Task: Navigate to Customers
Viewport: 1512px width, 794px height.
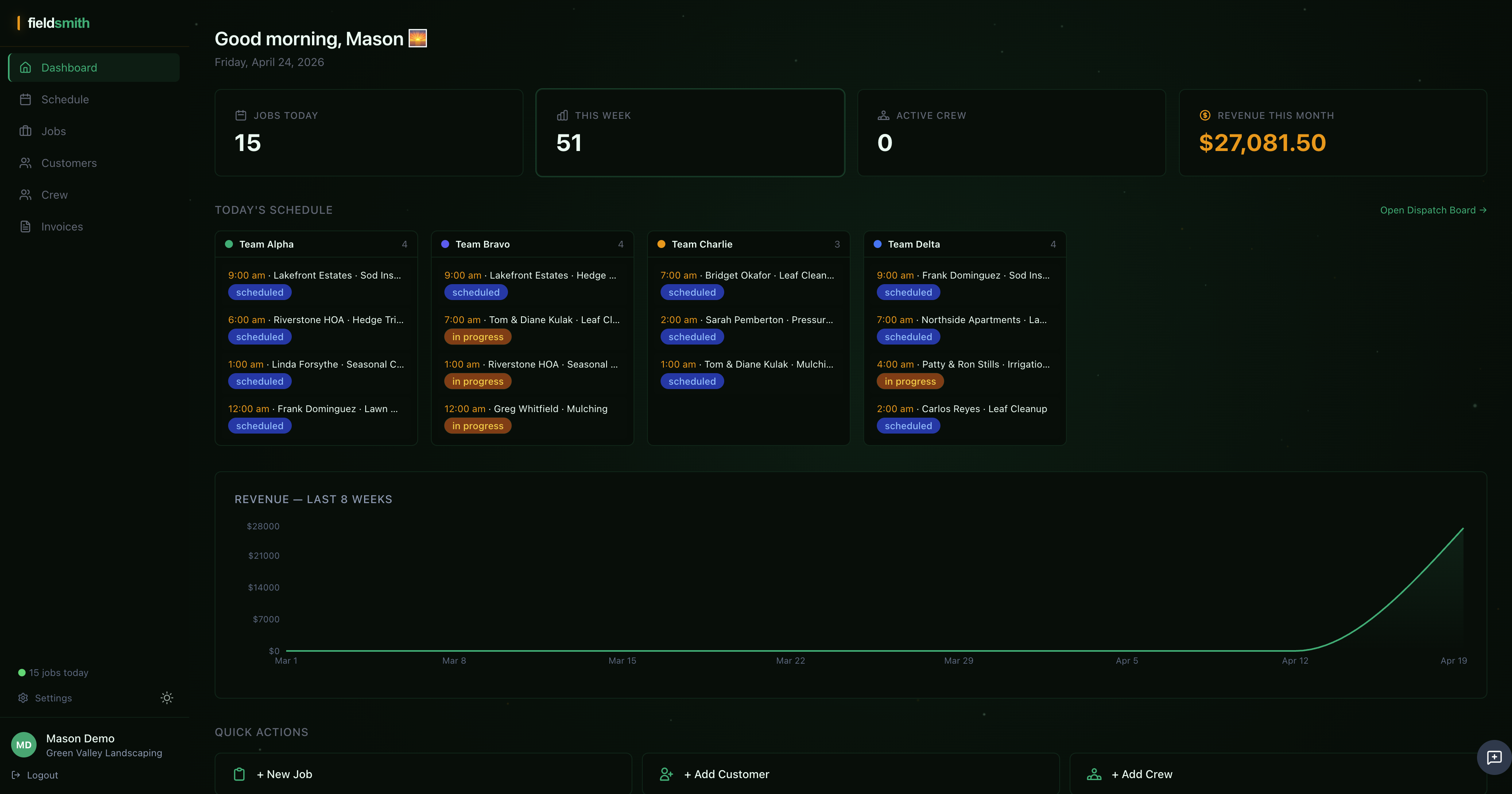Action: click(x=94, y=163)
